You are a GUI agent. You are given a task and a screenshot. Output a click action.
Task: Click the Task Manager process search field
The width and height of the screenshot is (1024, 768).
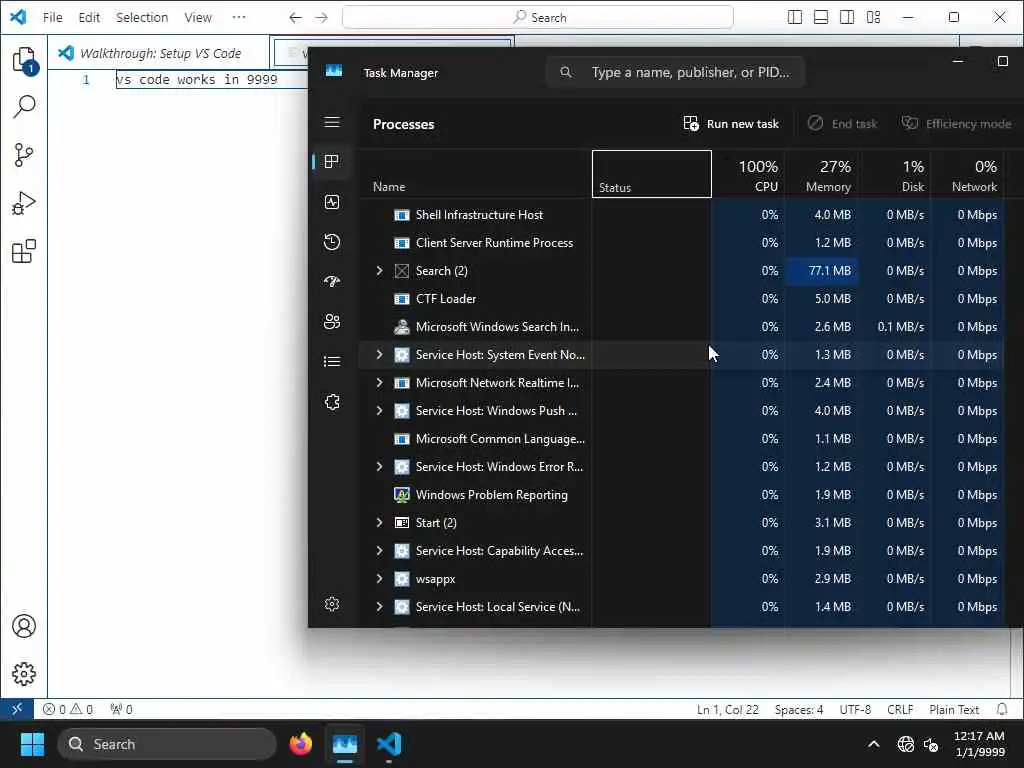tap(676, 72)
